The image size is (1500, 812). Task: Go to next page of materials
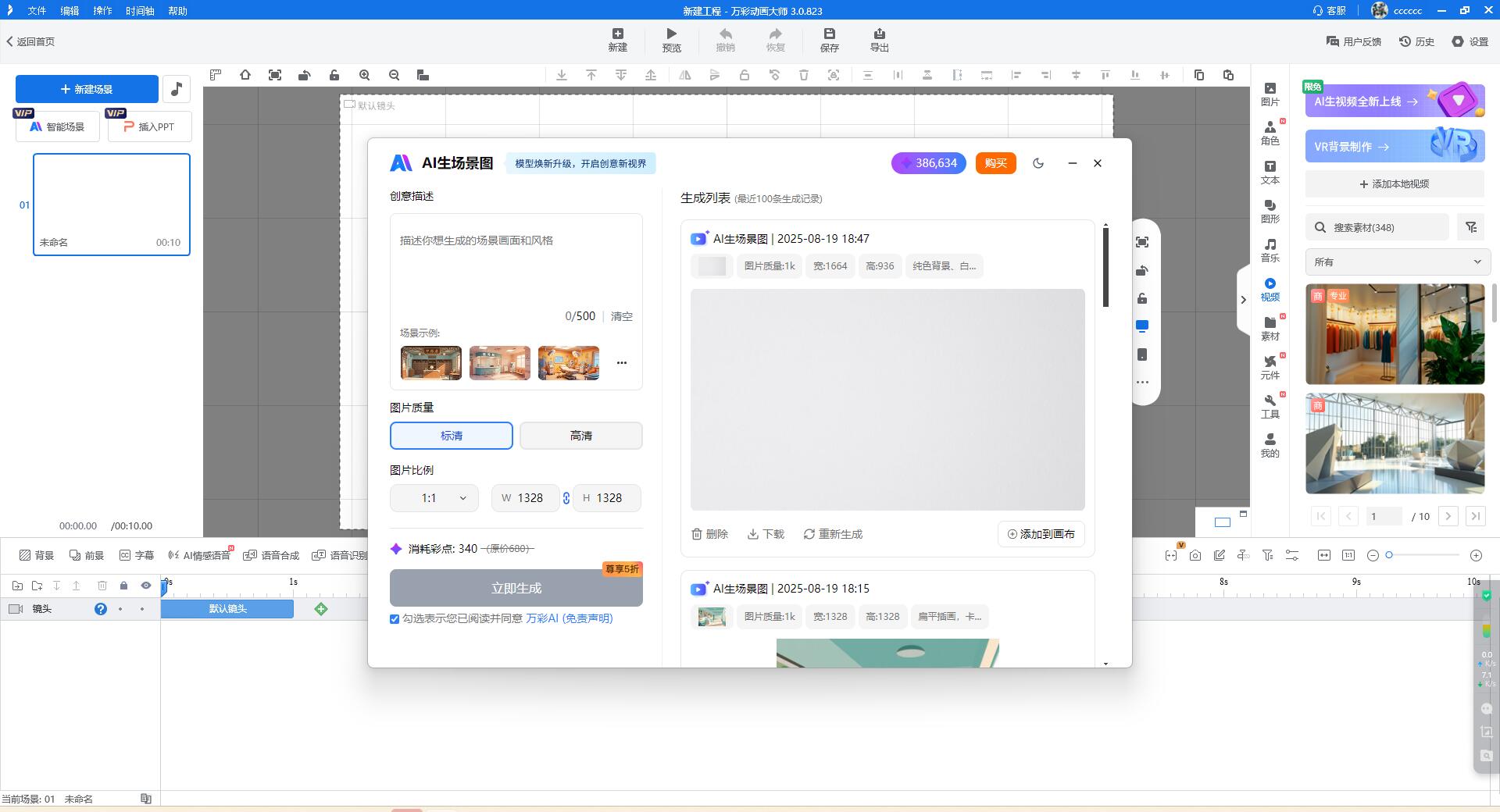1448,516
